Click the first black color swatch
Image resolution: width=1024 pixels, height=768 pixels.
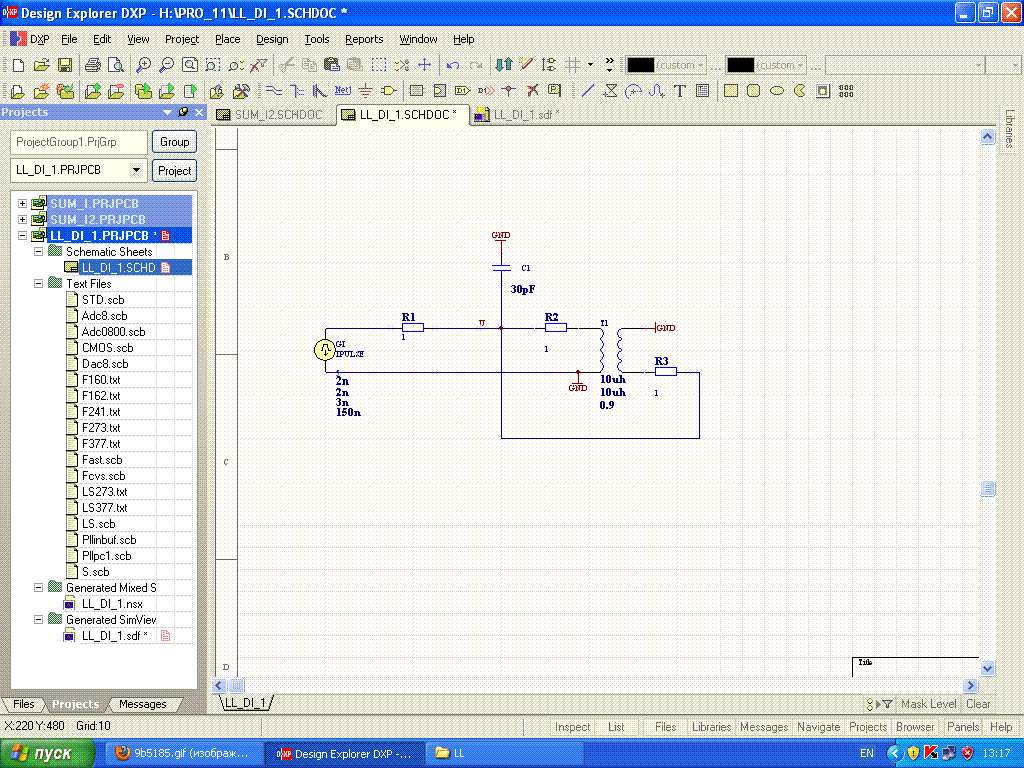640,65
